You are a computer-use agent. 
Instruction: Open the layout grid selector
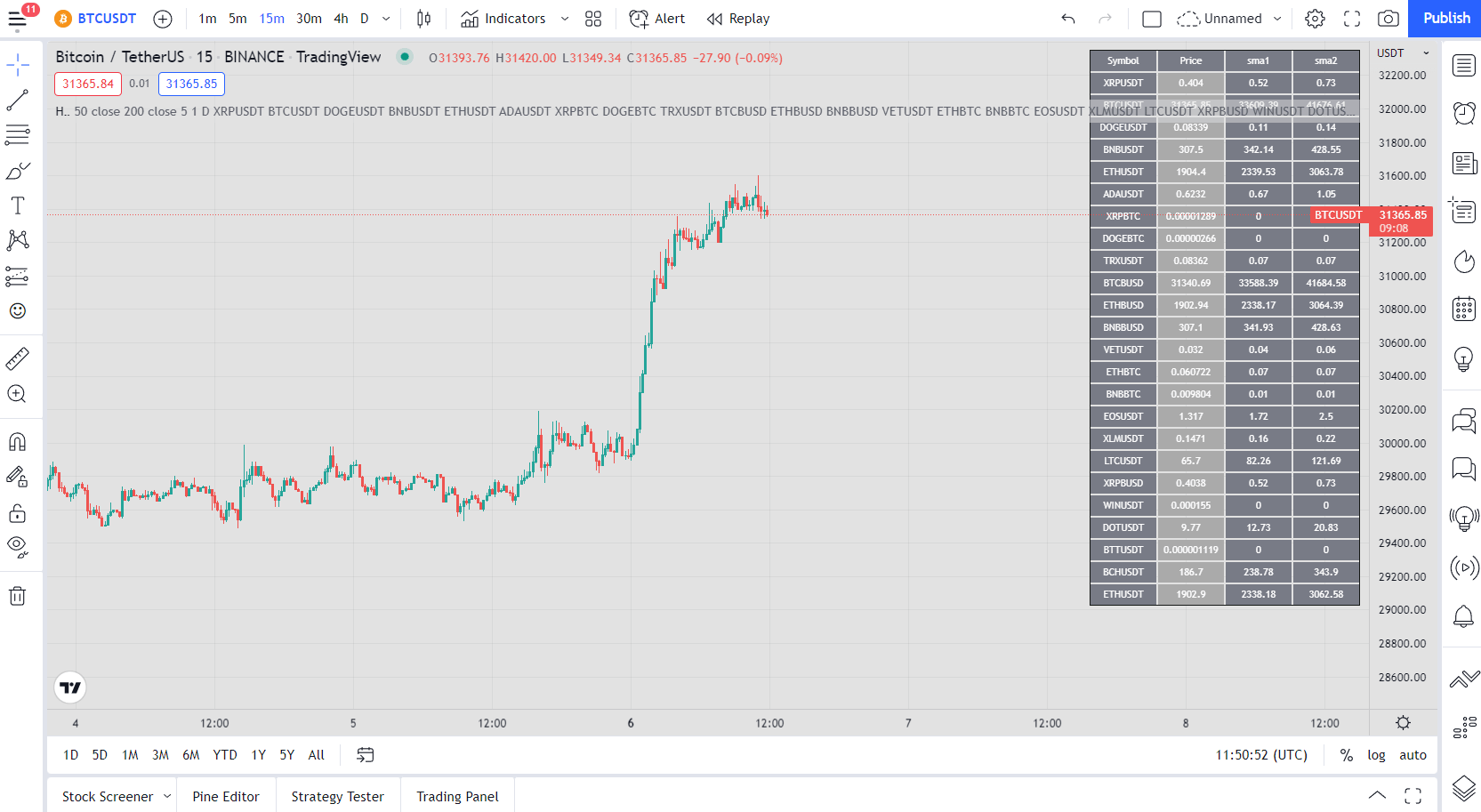click(x=593, y=18)
